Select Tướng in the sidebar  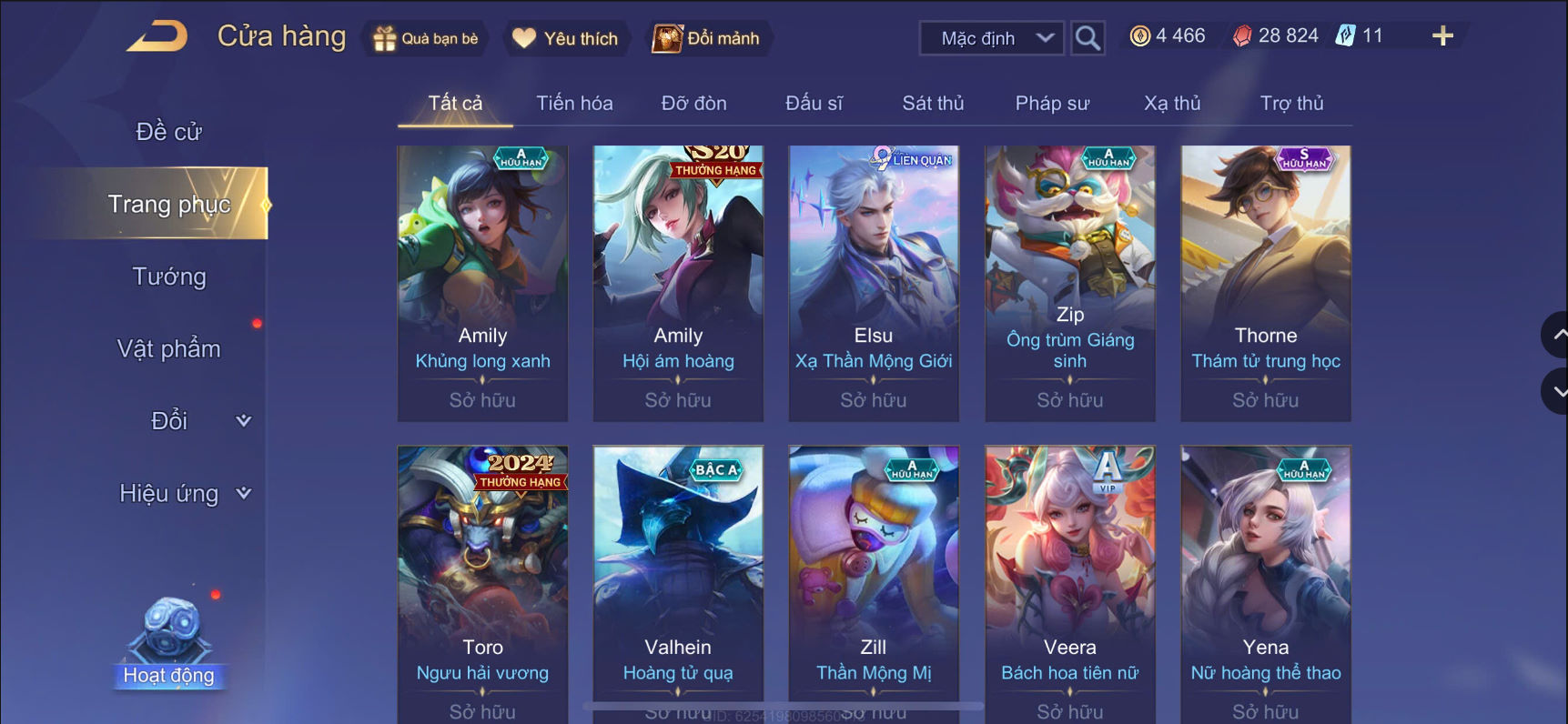[169, 277]
